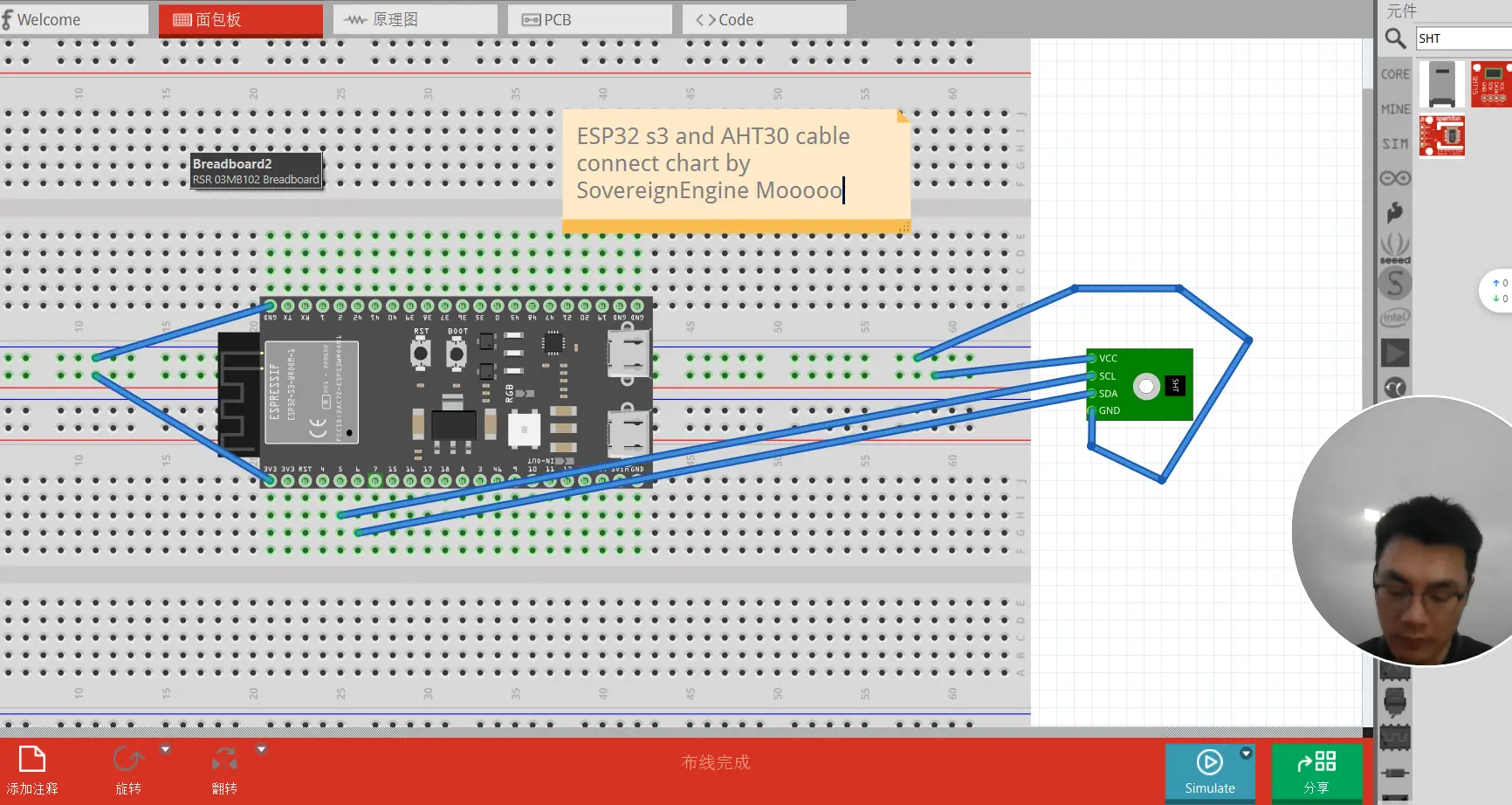Open the Intel parts bin
Screen dimensions: 1512x805
[1395, 318]
